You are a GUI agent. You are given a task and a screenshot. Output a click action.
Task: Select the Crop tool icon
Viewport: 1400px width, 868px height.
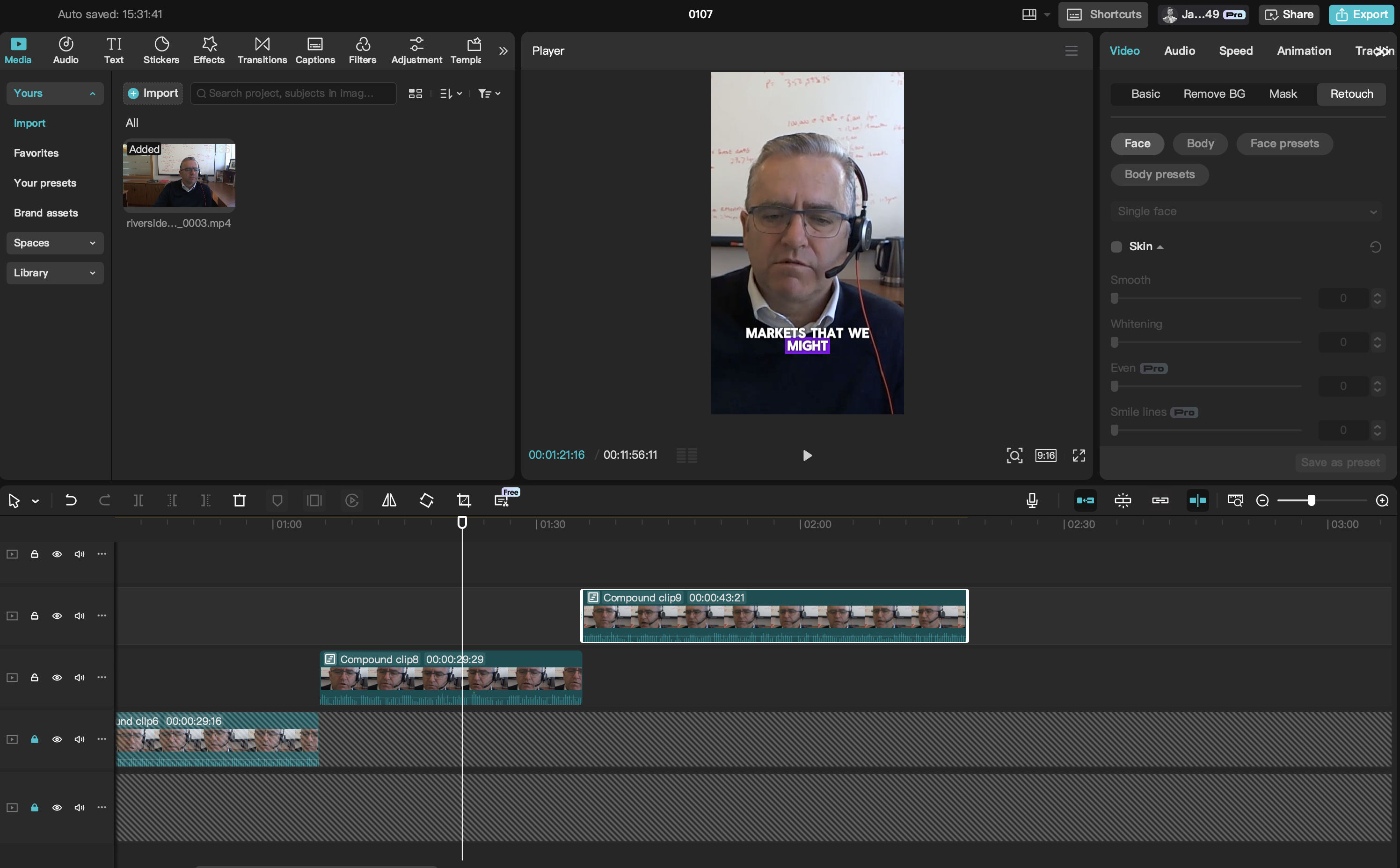point(463,500)
